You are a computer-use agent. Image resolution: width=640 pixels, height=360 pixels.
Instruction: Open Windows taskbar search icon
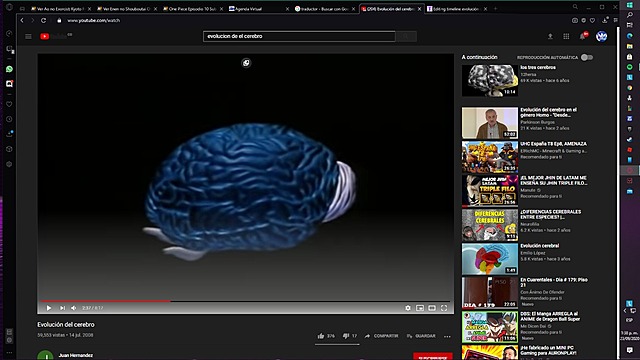[x=630, y=15]
